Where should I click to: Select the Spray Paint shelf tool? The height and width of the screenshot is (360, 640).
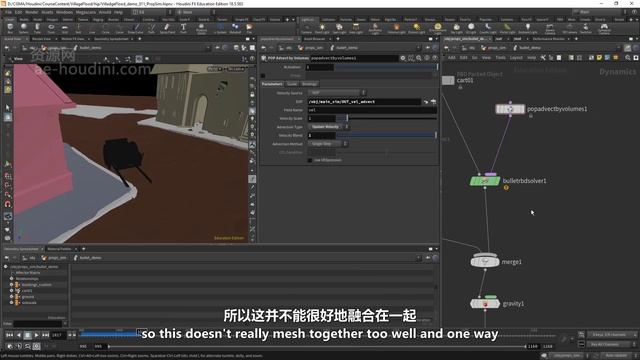coord(167,28)
